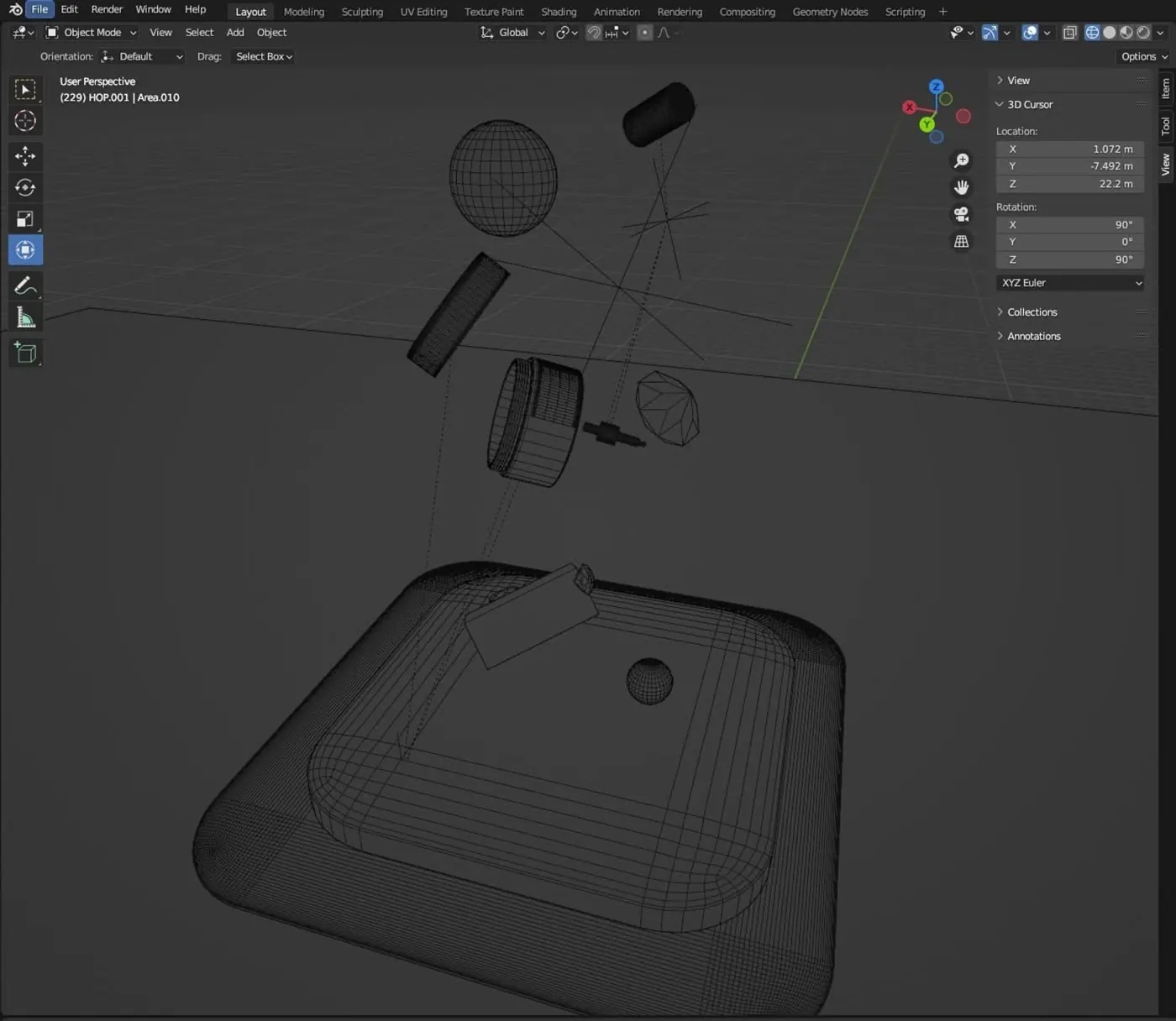Open the Global transform orientation dropdown
1176x1021 pixels.
tap(512, 33)
